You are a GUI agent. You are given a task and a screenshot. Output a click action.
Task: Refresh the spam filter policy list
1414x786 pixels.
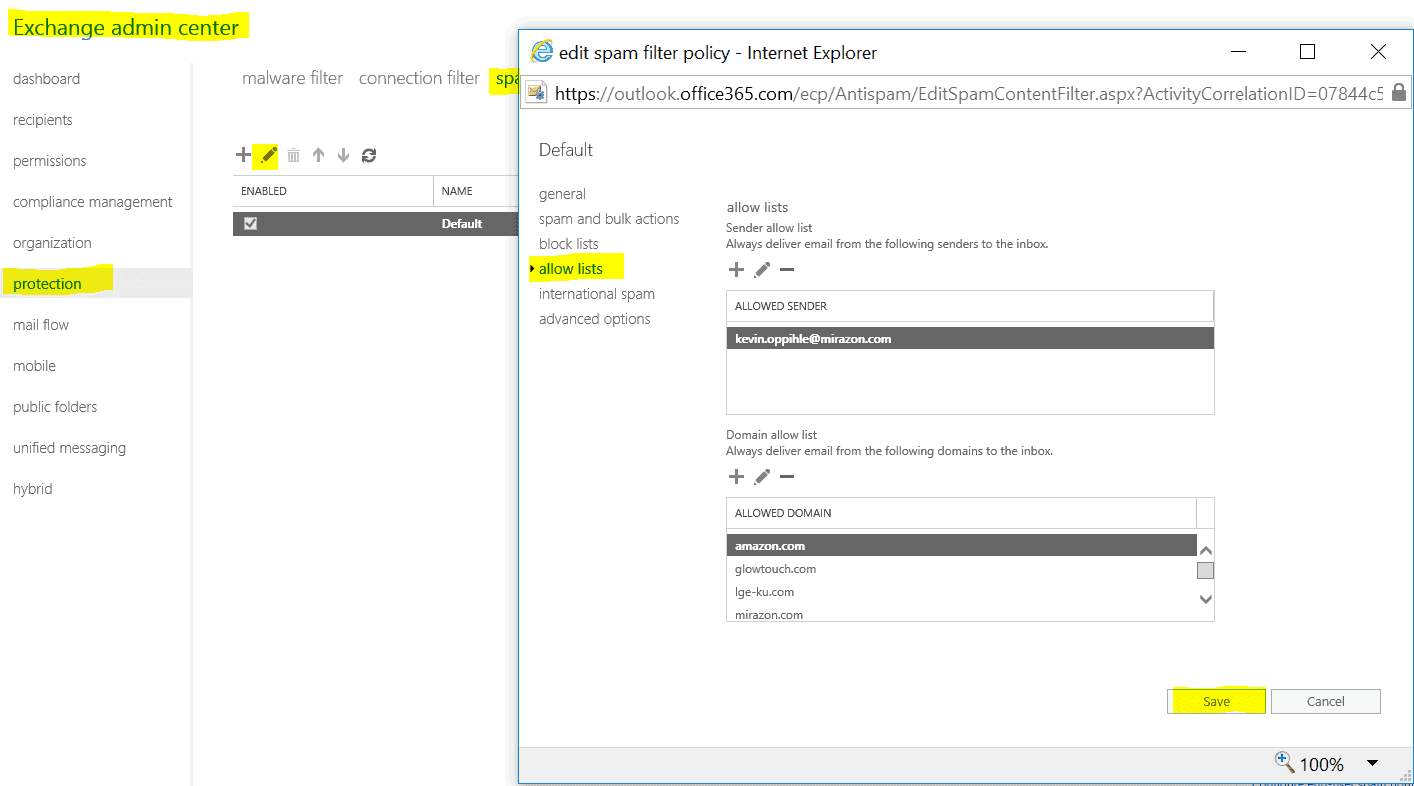click(x=369, y=155)
